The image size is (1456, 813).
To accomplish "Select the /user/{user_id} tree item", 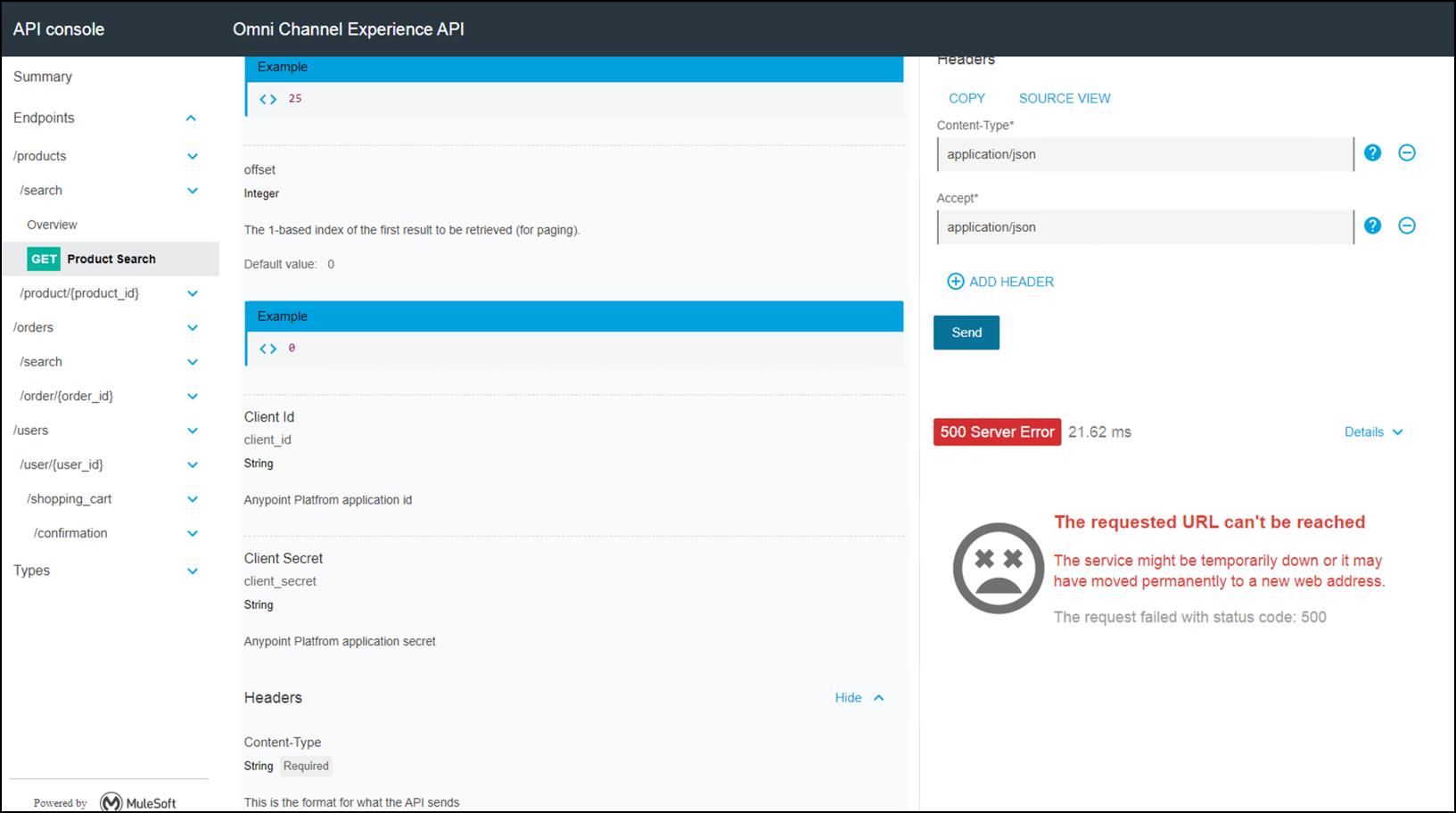I will pyautogui.click(x=62, y=465).
